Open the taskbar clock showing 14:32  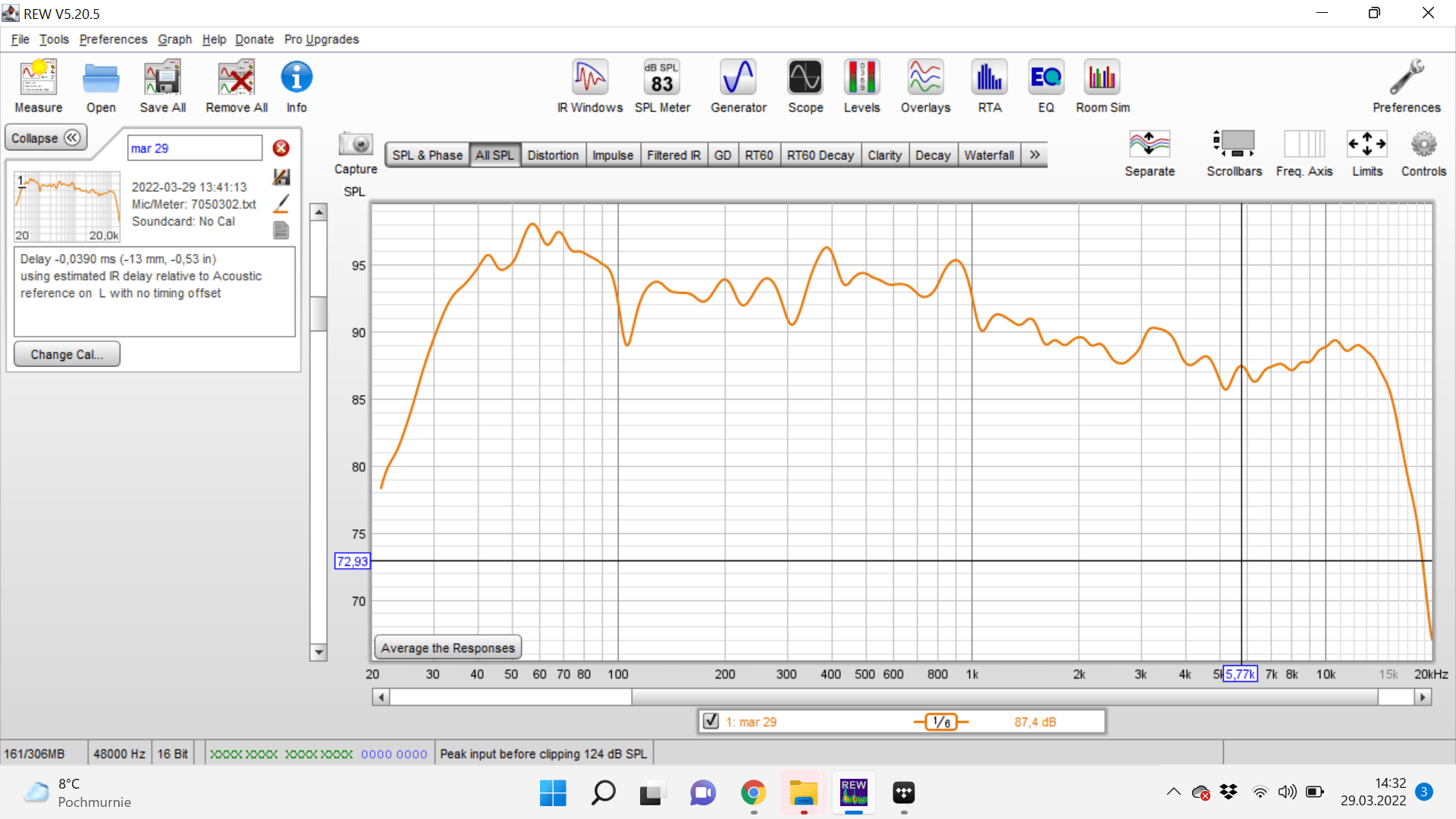point(1373,792)
